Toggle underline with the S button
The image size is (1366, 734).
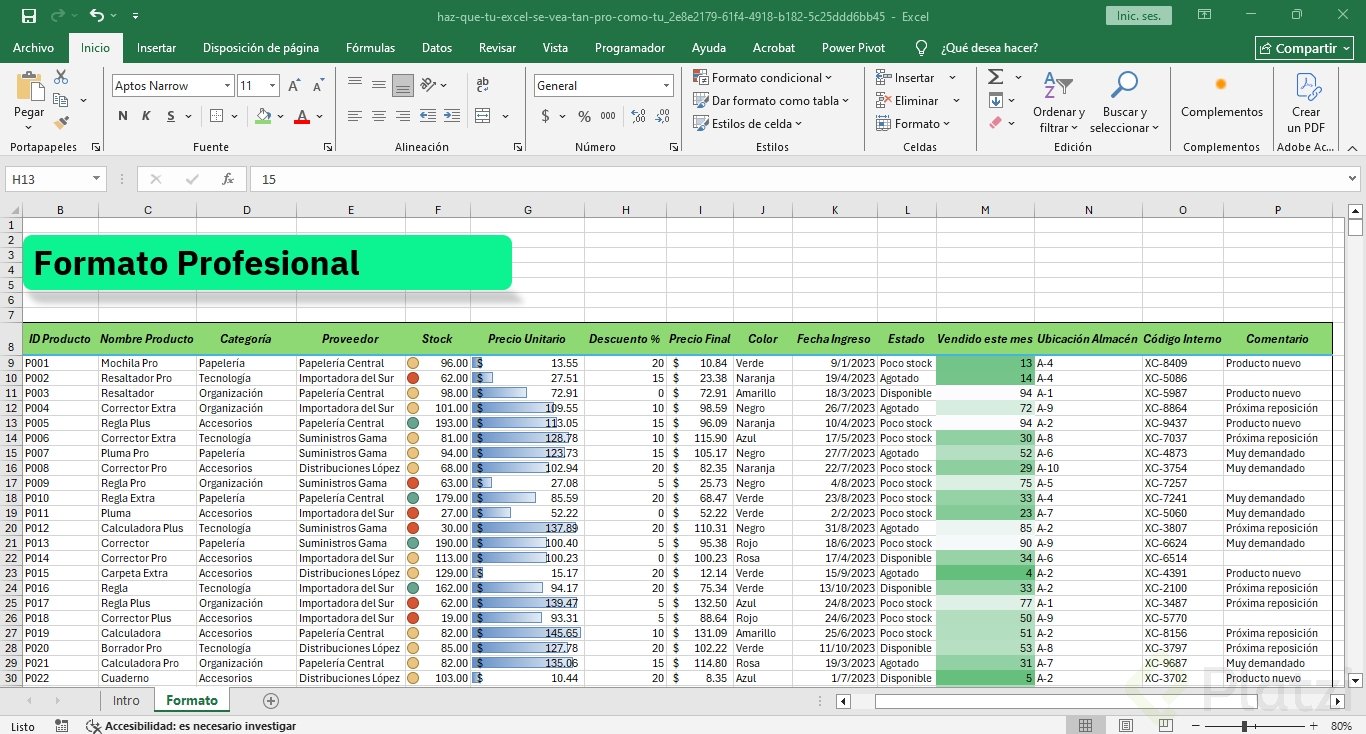click(x=172, y=116)
